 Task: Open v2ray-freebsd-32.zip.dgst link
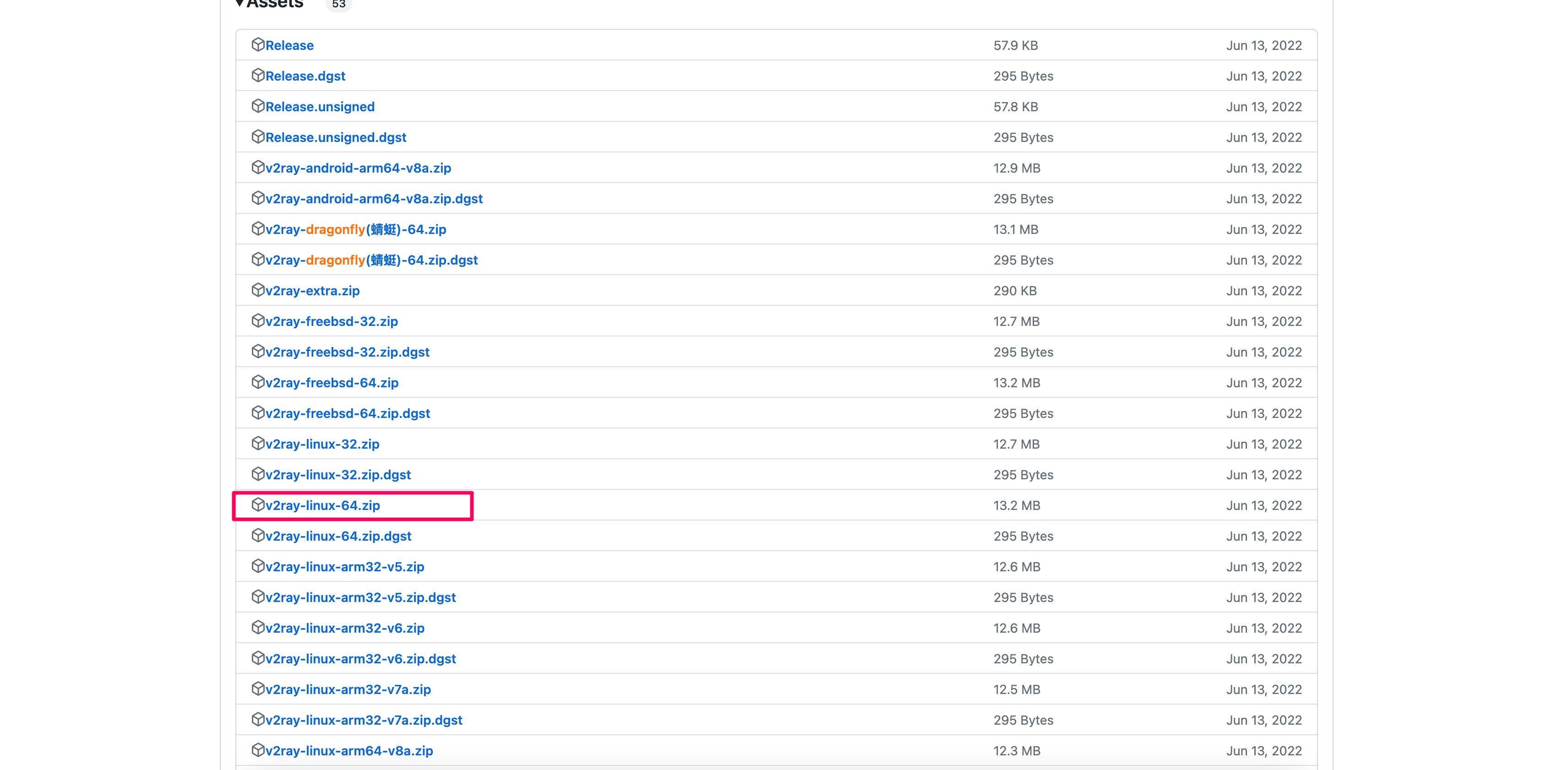347,352
